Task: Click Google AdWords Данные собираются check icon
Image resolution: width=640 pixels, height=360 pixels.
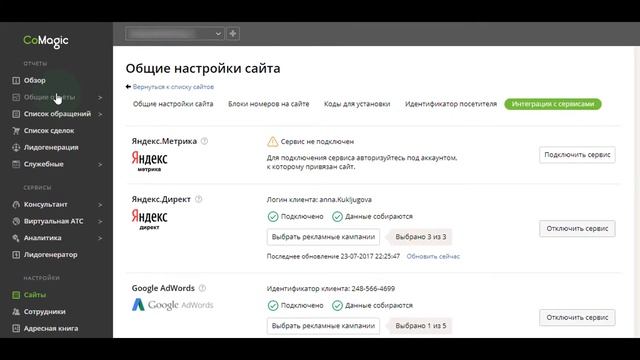Action: (337, 305)
